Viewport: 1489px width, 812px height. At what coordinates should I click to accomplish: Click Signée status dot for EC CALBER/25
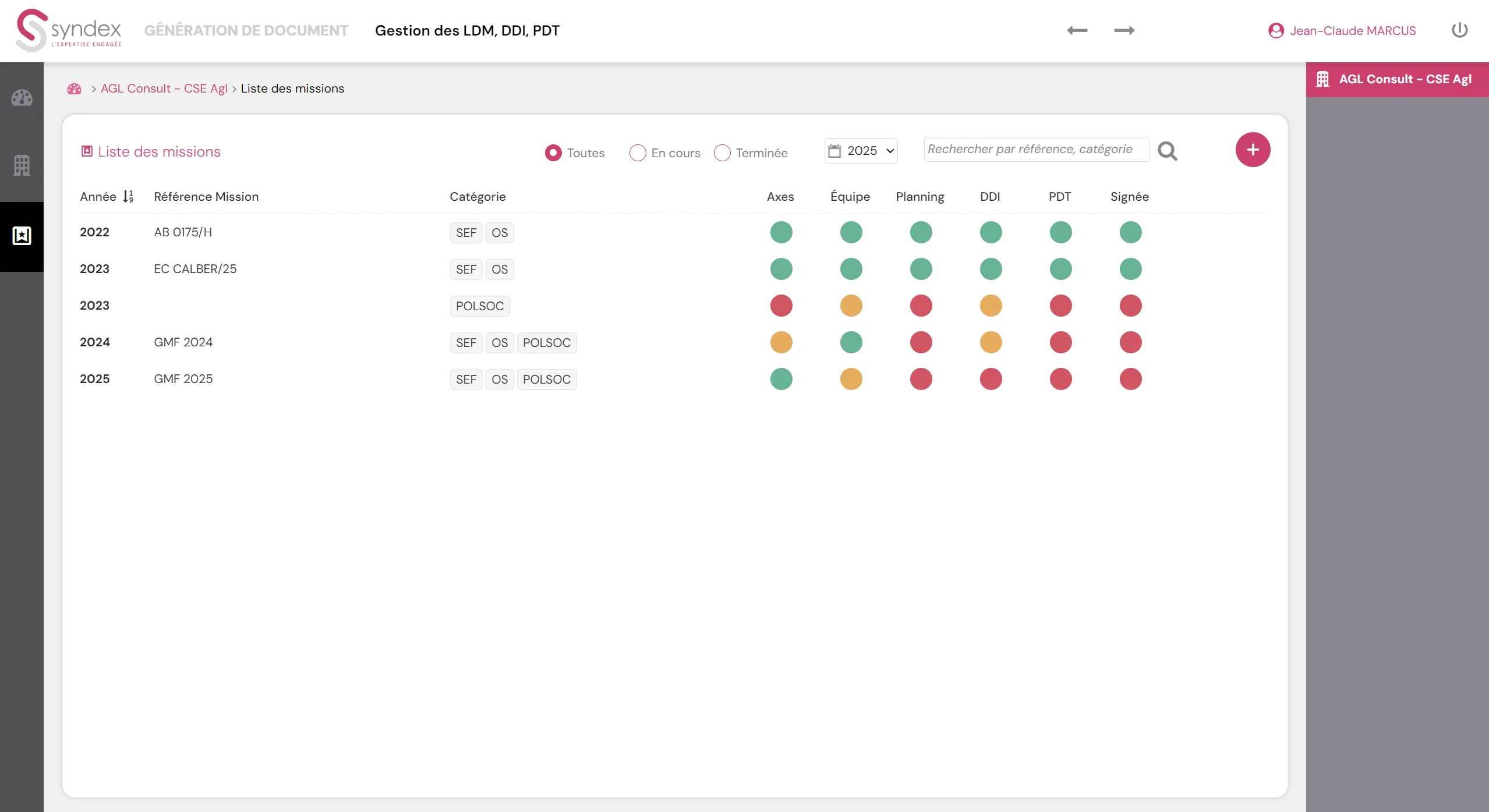(1130, 269)
